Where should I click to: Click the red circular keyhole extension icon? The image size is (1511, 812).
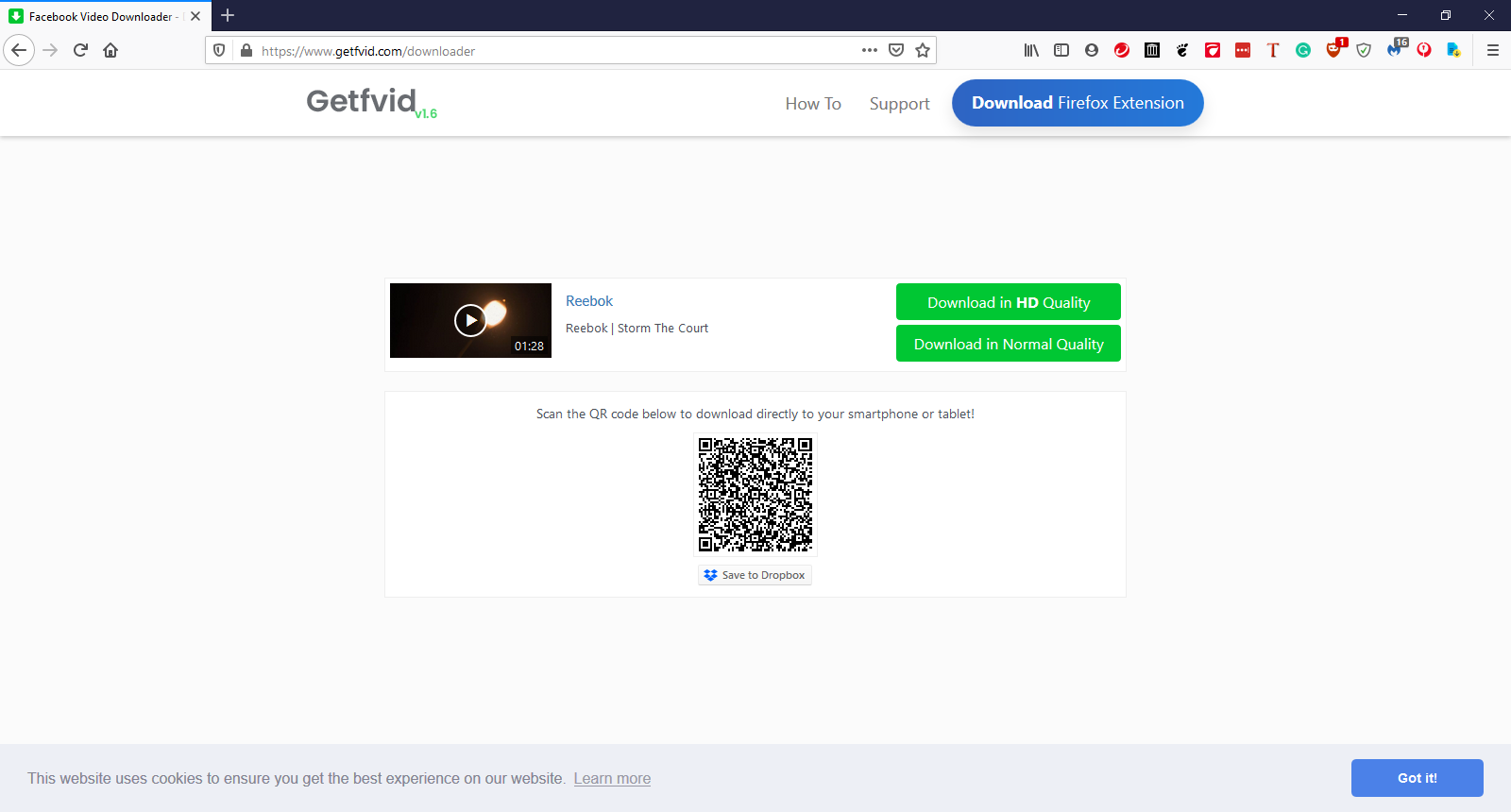coord(1424,50)
